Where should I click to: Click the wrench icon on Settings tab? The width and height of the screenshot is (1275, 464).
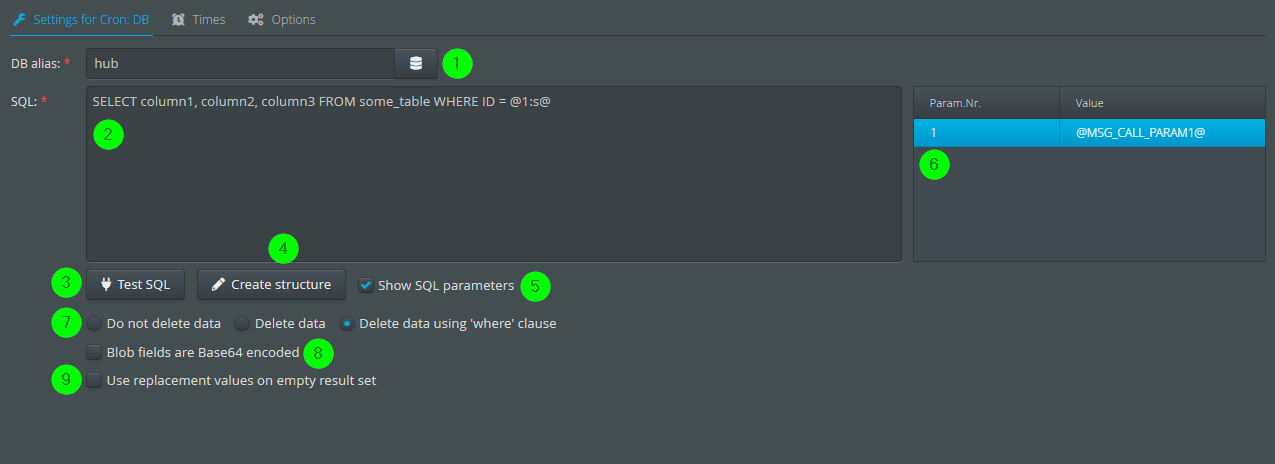pos(19,19)
